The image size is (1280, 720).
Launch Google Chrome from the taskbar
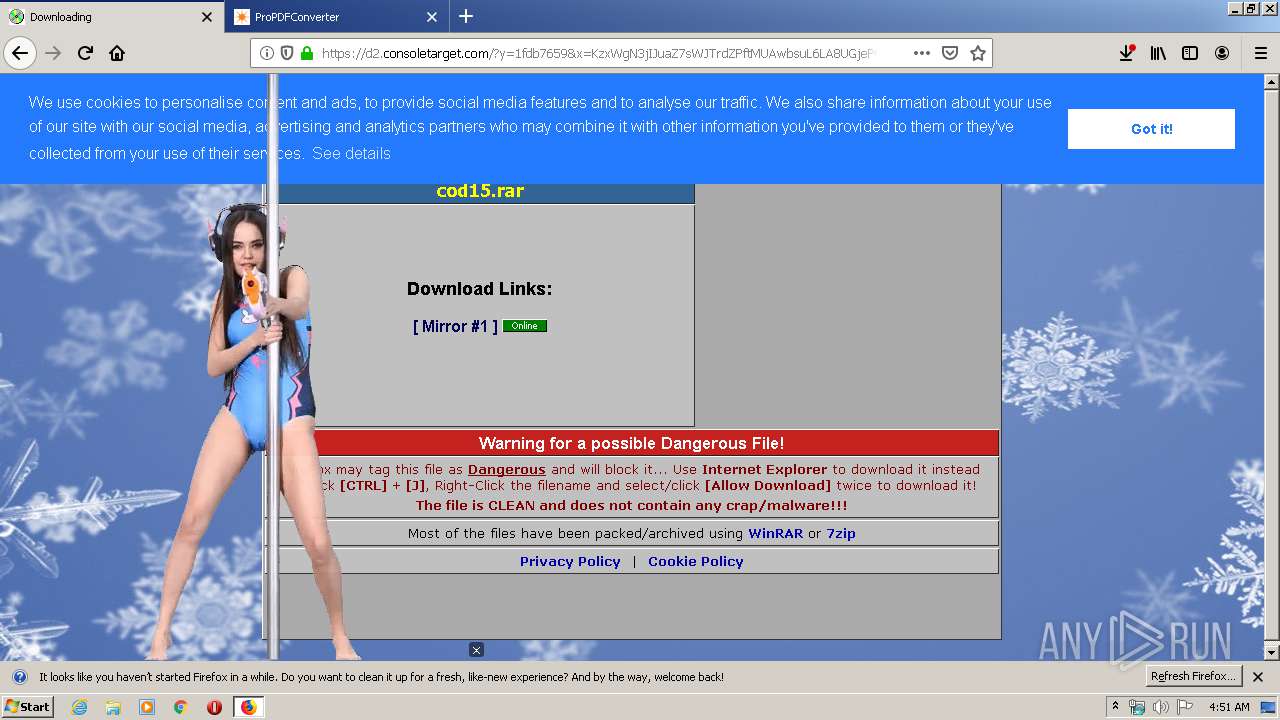coord(180,707)
